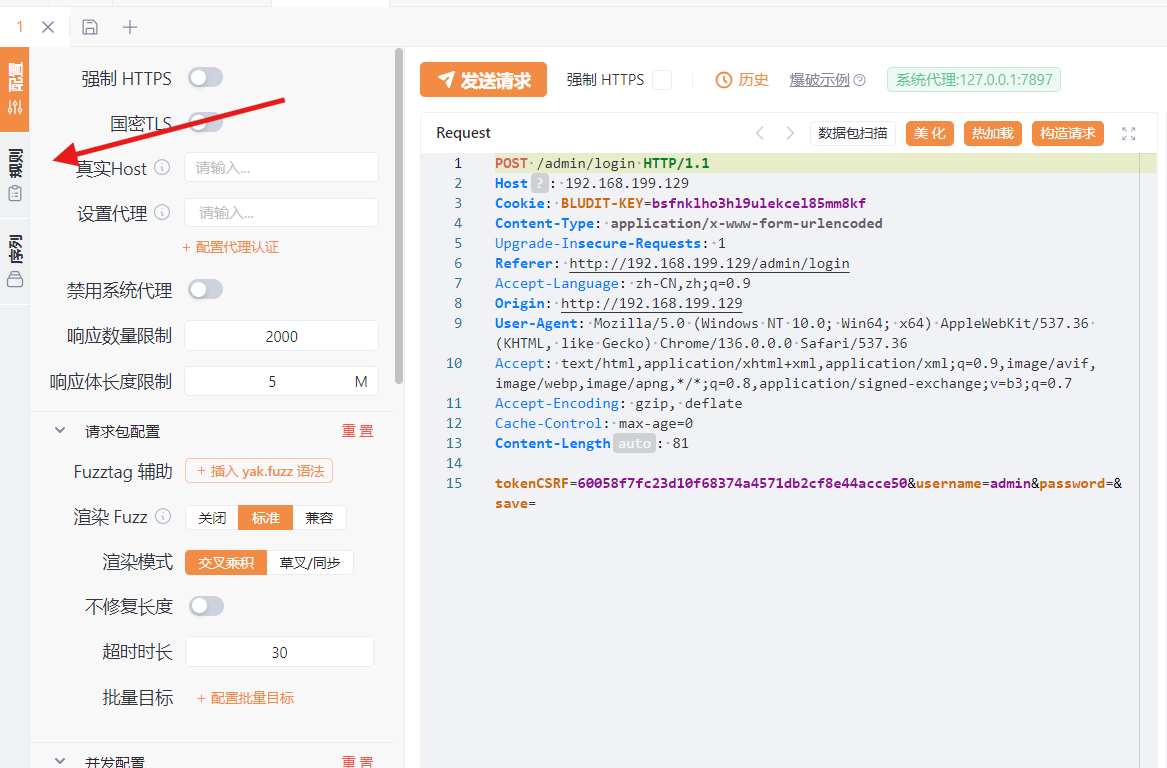Click Origin URL http://192.168.199.129
This screenshot has width=1167, height=768.
tap(651, 304)
